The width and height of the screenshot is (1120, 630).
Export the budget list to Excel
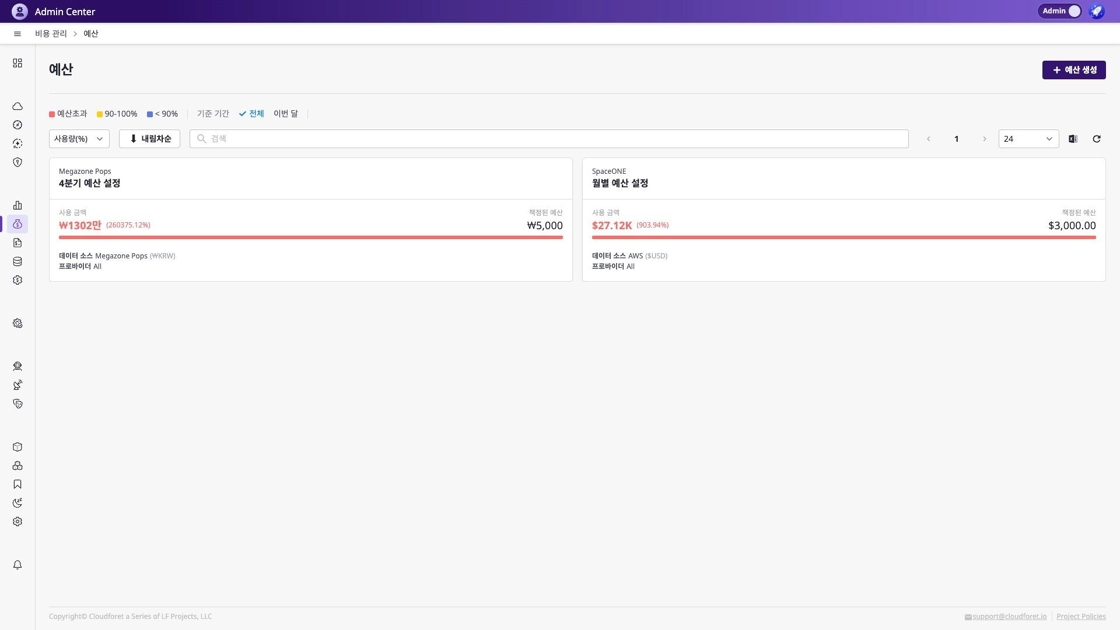[1073, 139]
